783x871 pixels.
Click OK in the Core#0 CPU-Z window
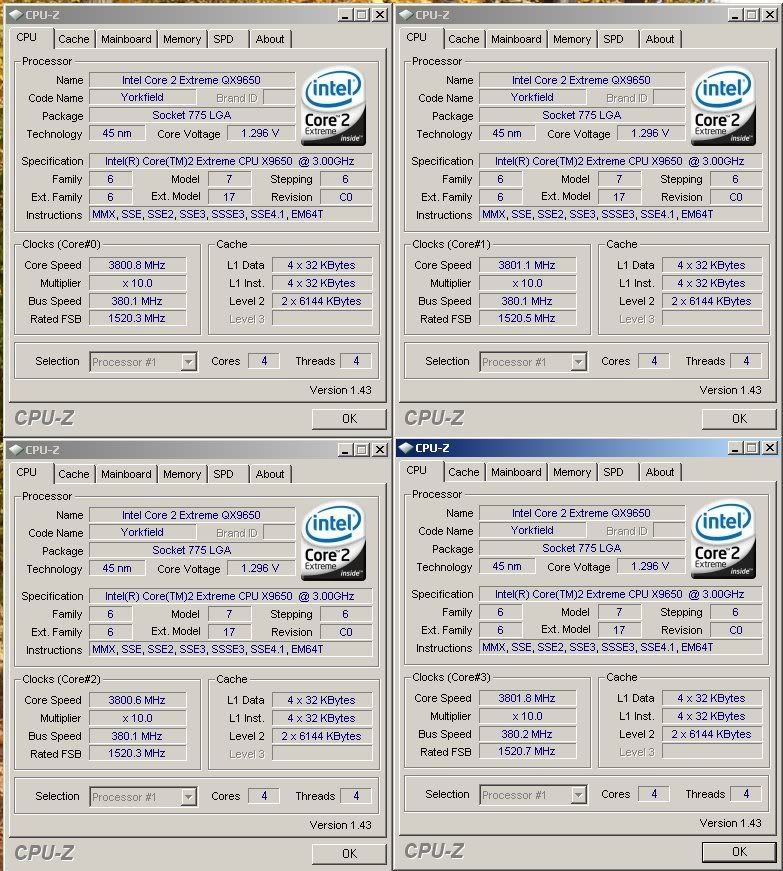[x=349, y=419]
